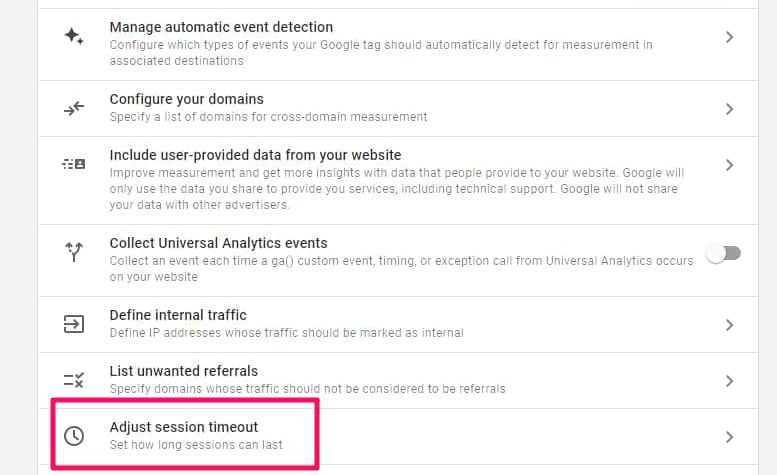Expand Configure your domains chevron
The height and width of the screenshot is (475, 777).
tap(730, 108)
